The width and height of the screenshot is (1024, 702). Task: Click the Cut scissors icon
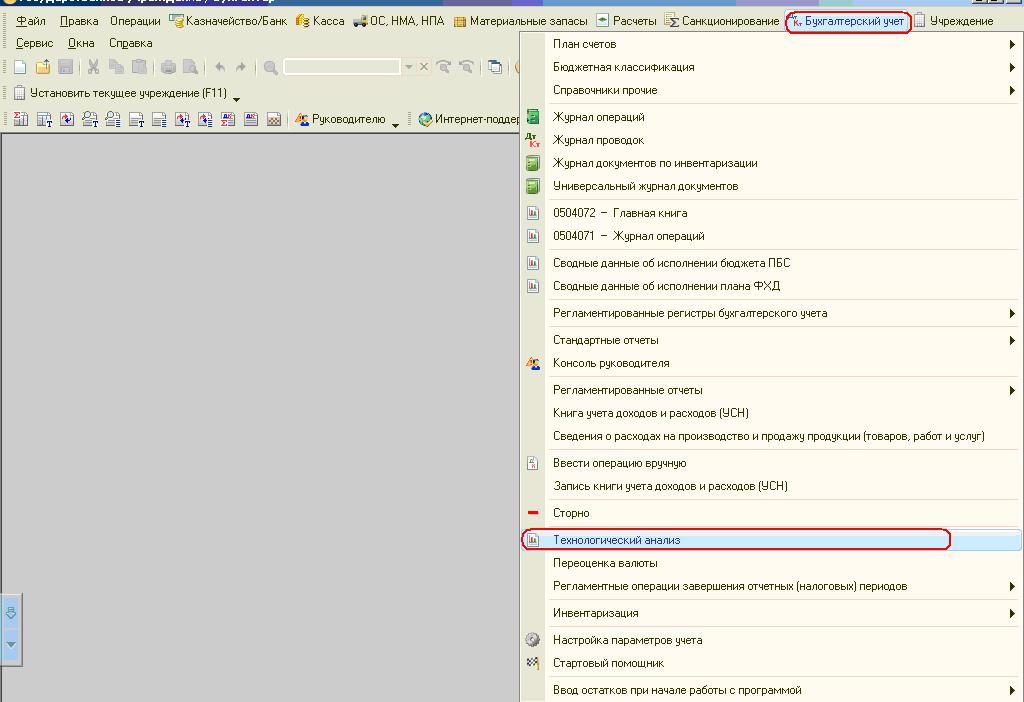pos(93,67)
